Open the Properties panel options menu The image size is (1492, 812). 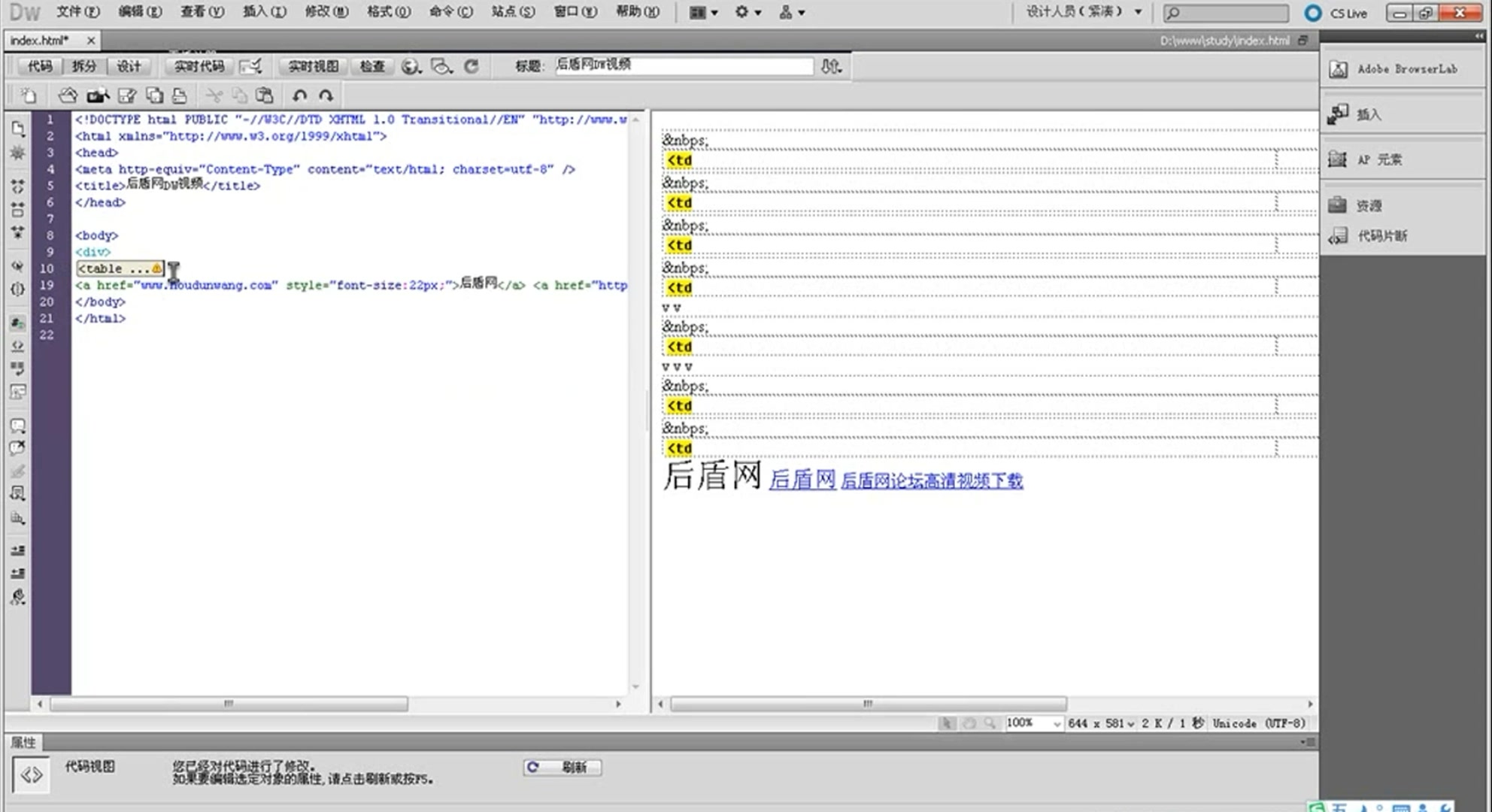(x=1309, y=742)
